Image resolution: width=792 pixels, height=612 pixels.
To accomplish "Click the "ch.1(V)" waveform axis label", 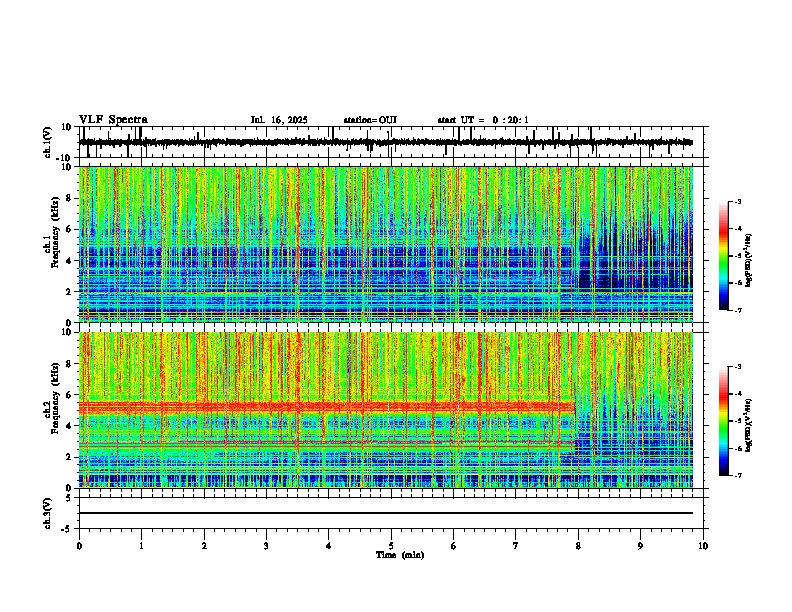I will point(48,142).
